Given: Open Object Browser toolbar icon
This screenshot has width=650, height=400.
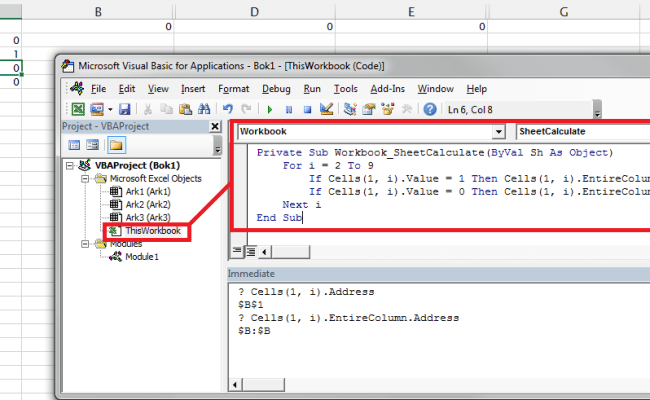Looking at the screenshot, I should (388, 109).
